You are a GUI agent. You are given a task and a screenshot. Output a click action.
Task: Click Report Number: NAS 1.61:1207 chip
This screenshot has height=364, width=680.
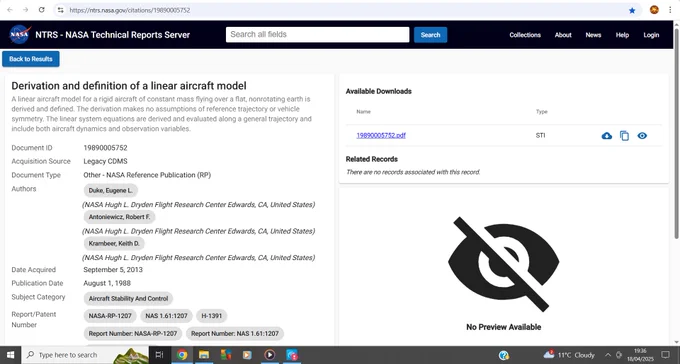point(235,334)
